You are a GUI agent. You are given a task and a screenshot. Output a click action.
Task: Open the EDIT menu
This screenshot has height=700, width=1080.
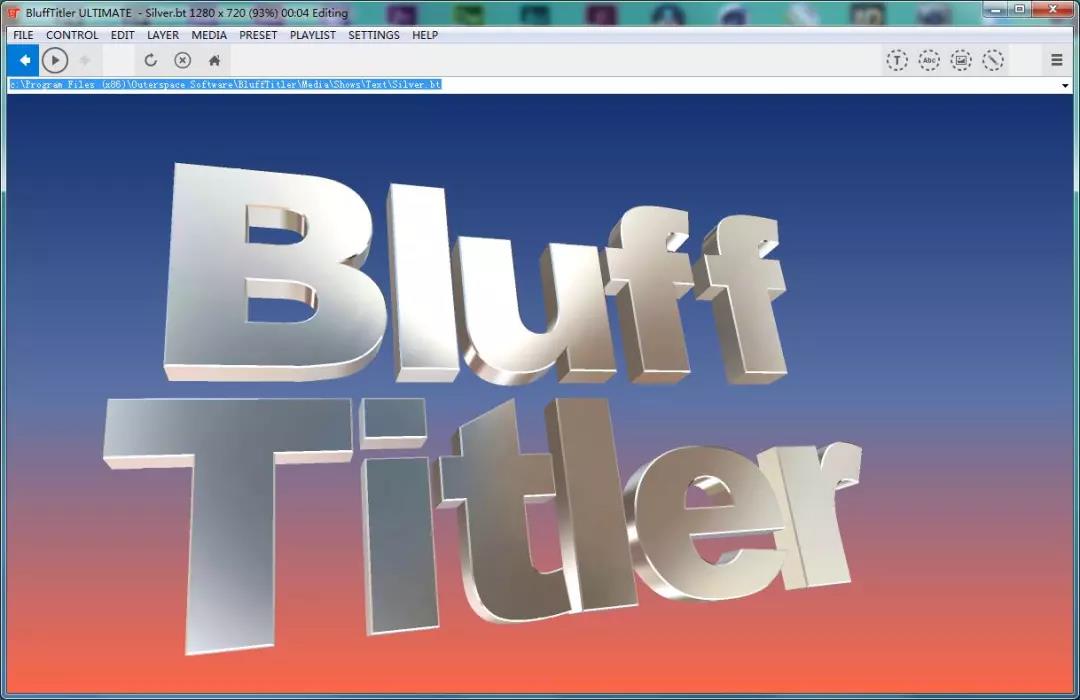click(x=123, y=35)
